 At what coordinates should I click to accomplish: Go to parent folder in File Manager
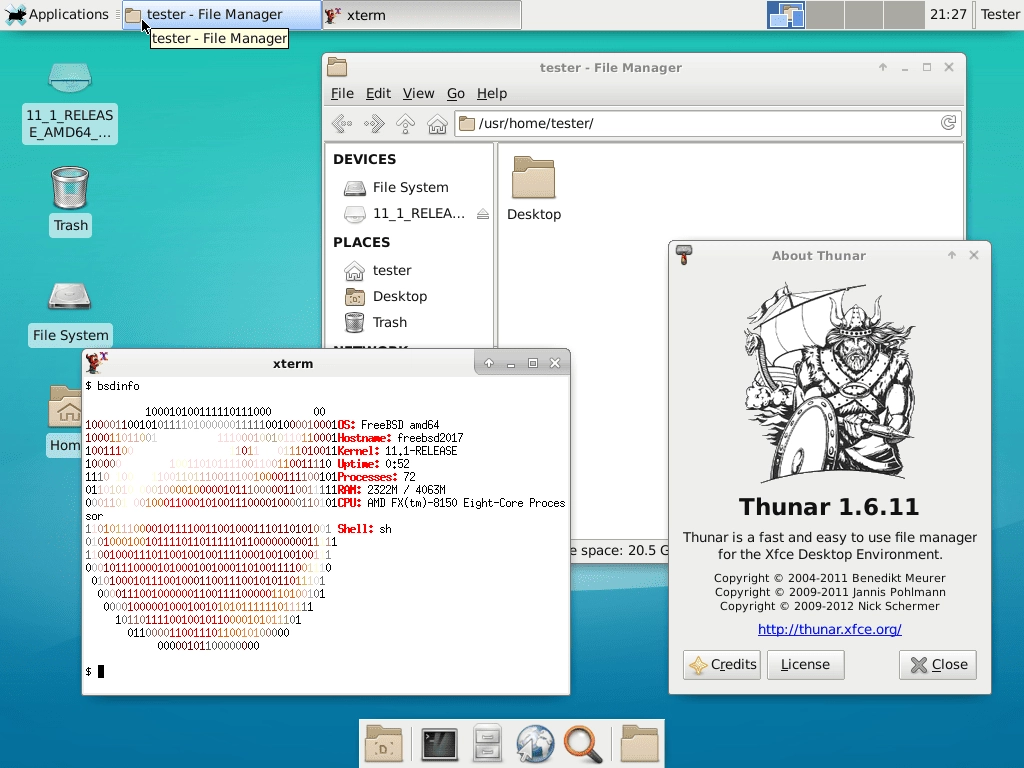point(406,123)
